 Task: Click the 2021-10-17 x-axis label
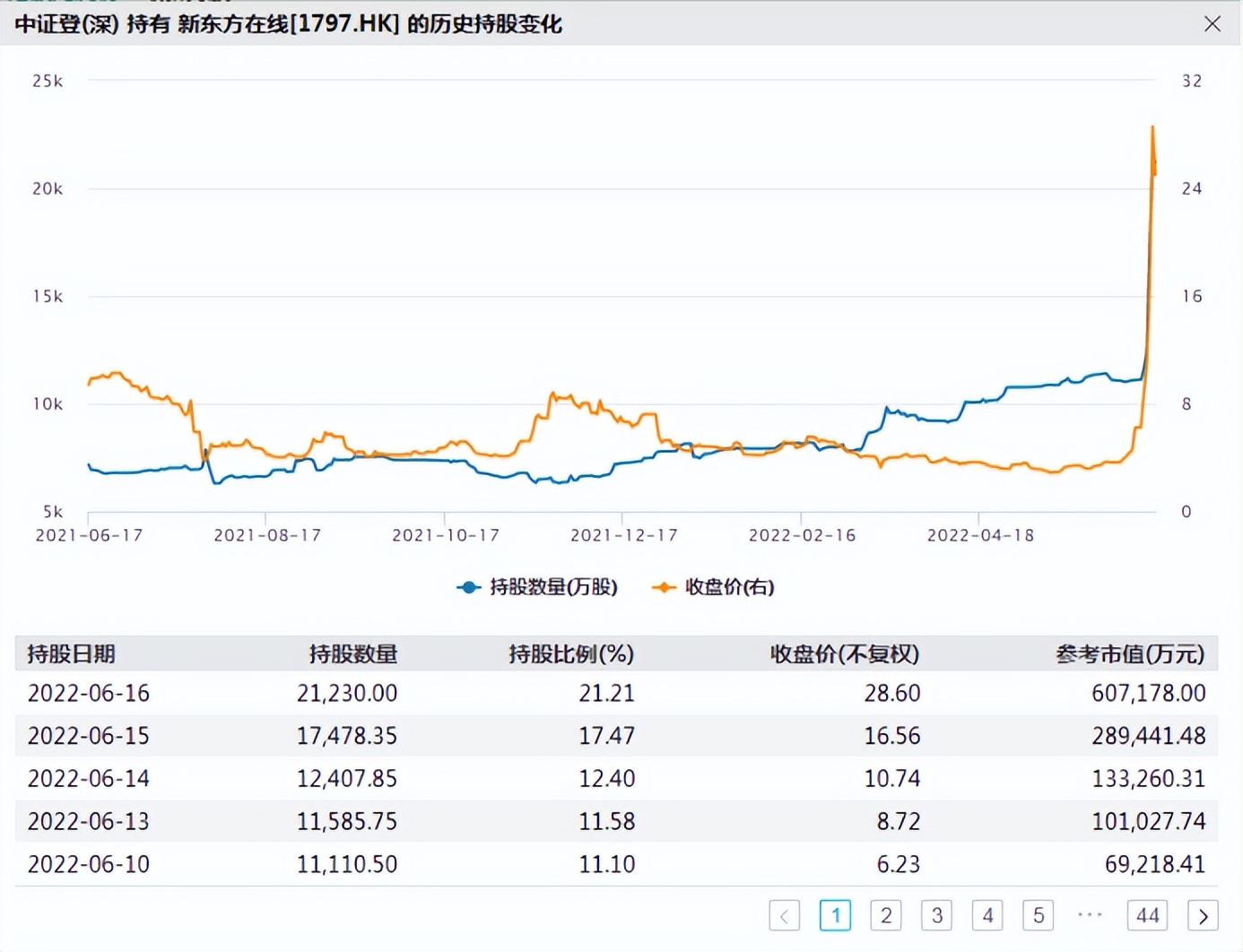[446, 535]
